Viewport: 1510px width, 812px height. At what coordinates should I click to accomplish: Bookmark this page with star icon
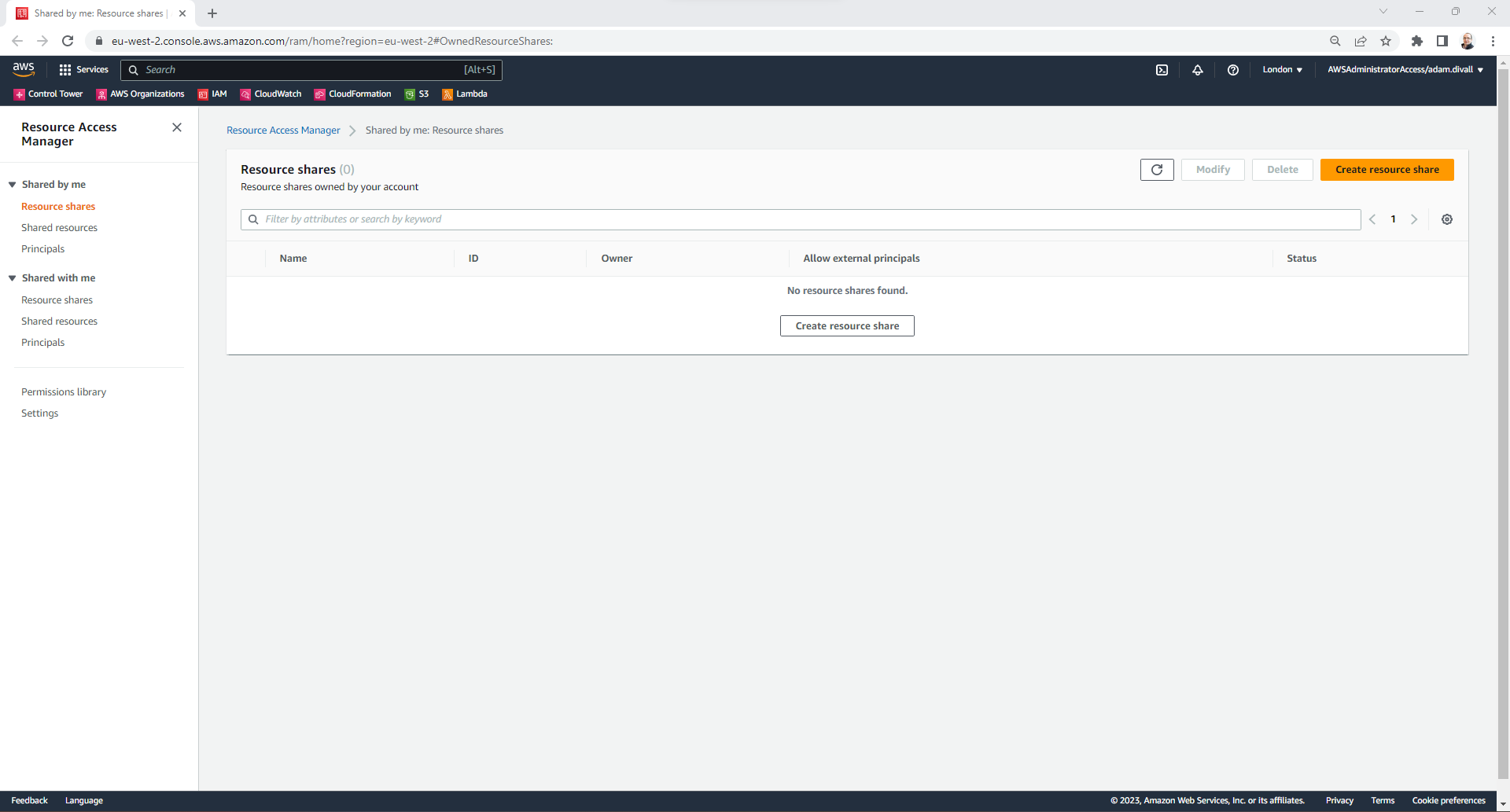(x=1386, y=41)
